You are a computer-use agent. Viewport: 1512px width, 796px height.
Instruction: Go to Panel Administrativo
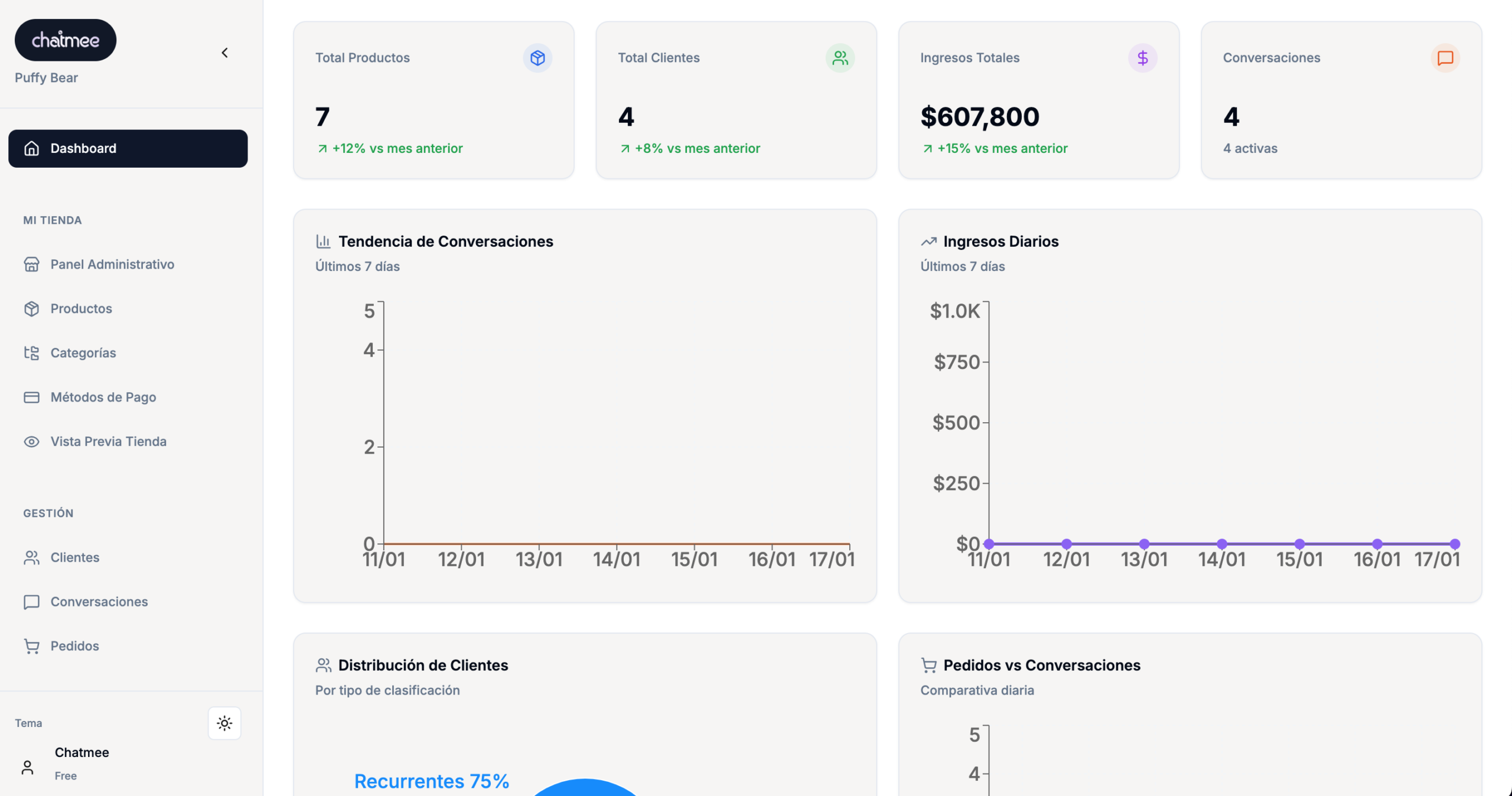pyautogui.click(x=112, y=265)
